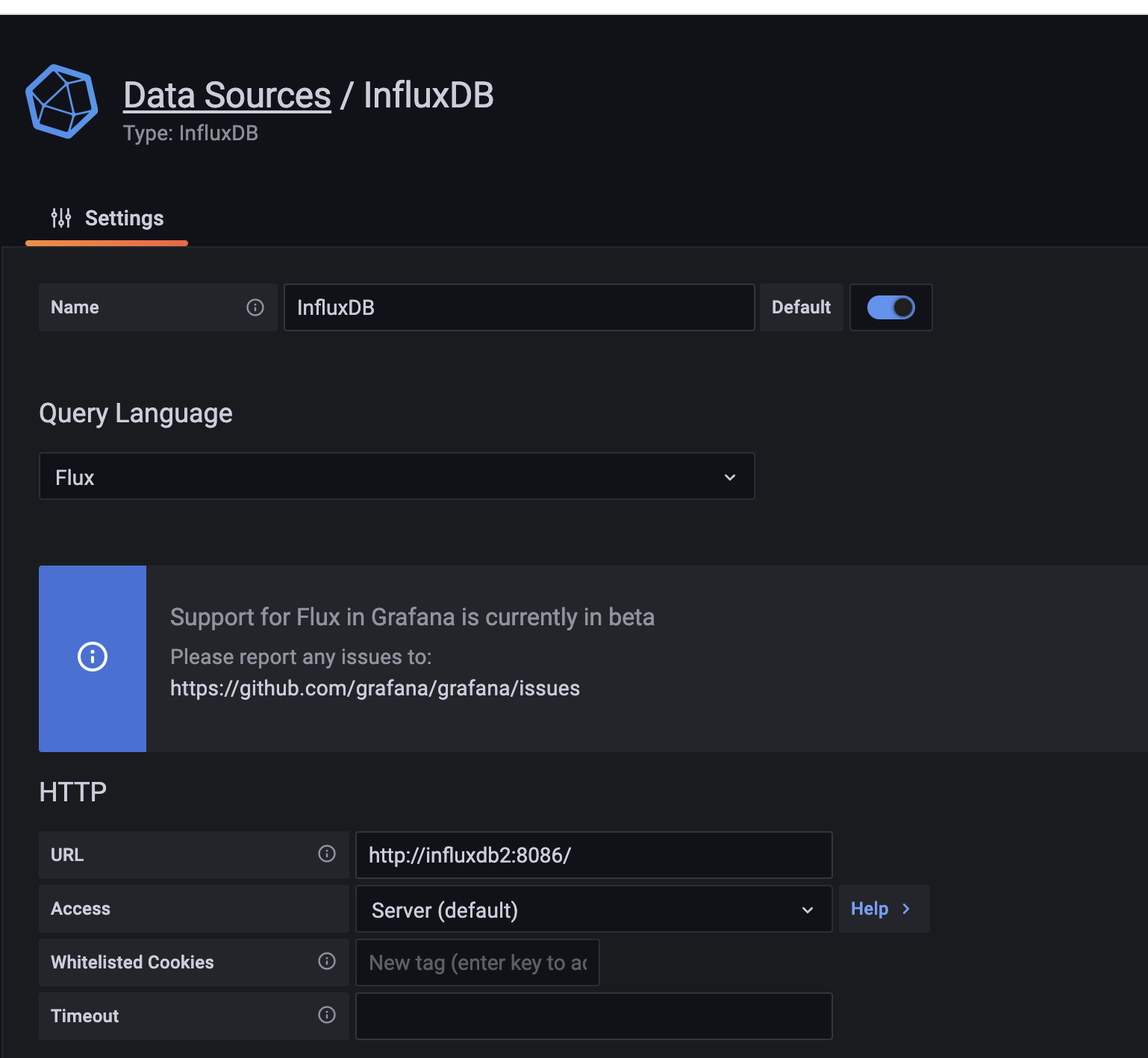
Task: Click the info circle in Flux beta notice
Action: point(93,657)
